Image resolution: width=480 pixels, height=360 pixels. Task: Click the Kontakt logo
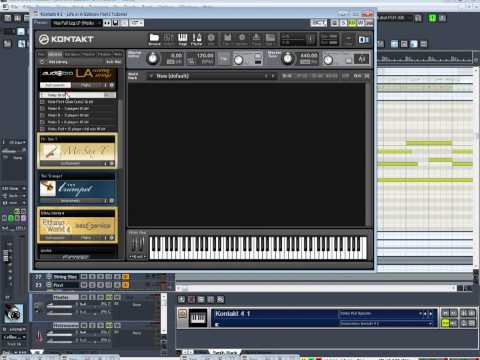tap(66, 39)
